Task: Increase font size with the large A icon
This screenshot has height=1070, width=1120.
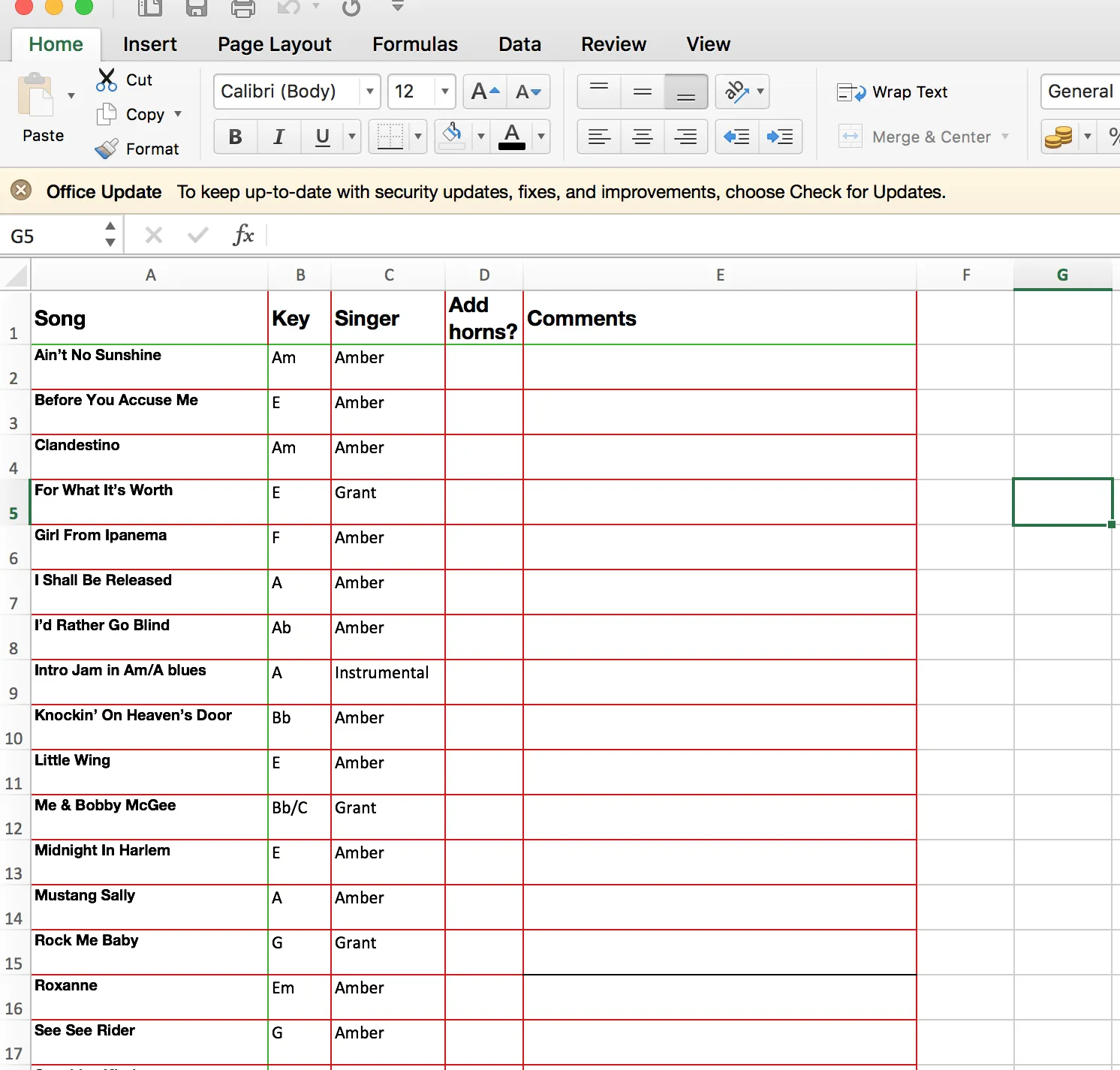Action: 485,92
